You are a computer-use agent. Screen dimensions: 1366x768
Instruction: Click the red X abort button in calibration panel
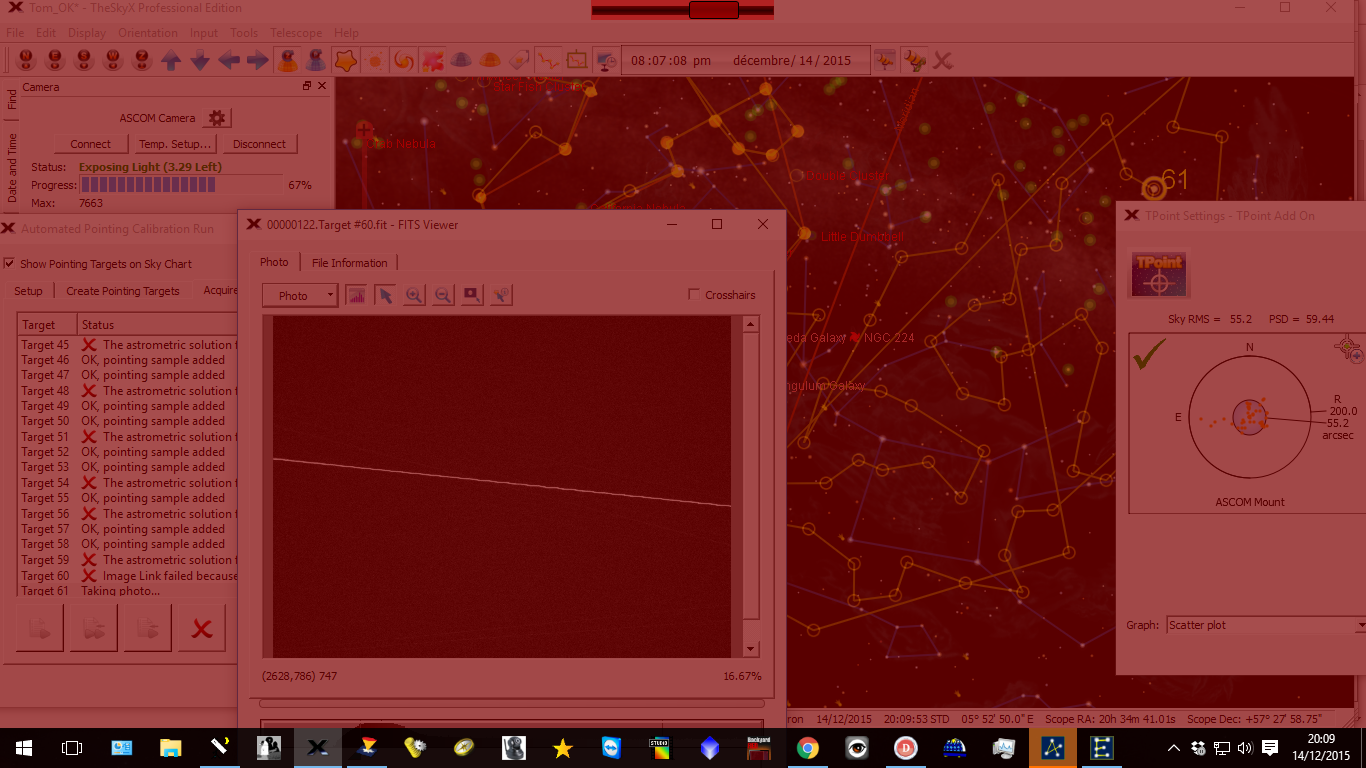[202, 628]
